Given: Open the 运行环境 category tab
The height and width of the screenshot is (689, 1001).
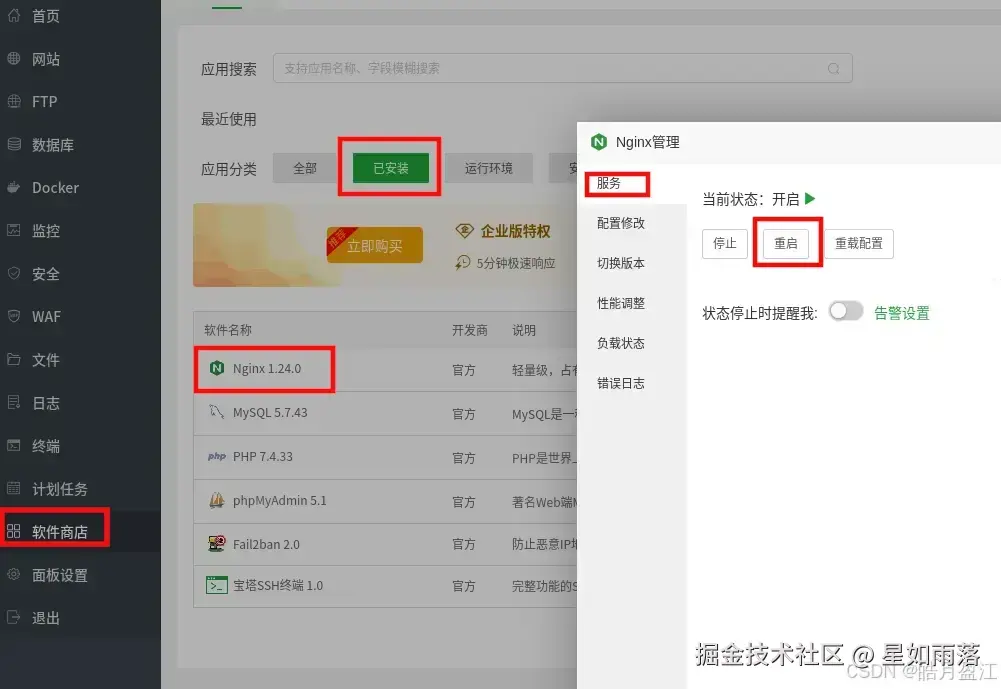Looking at the screenshot, I should [489, 167].
